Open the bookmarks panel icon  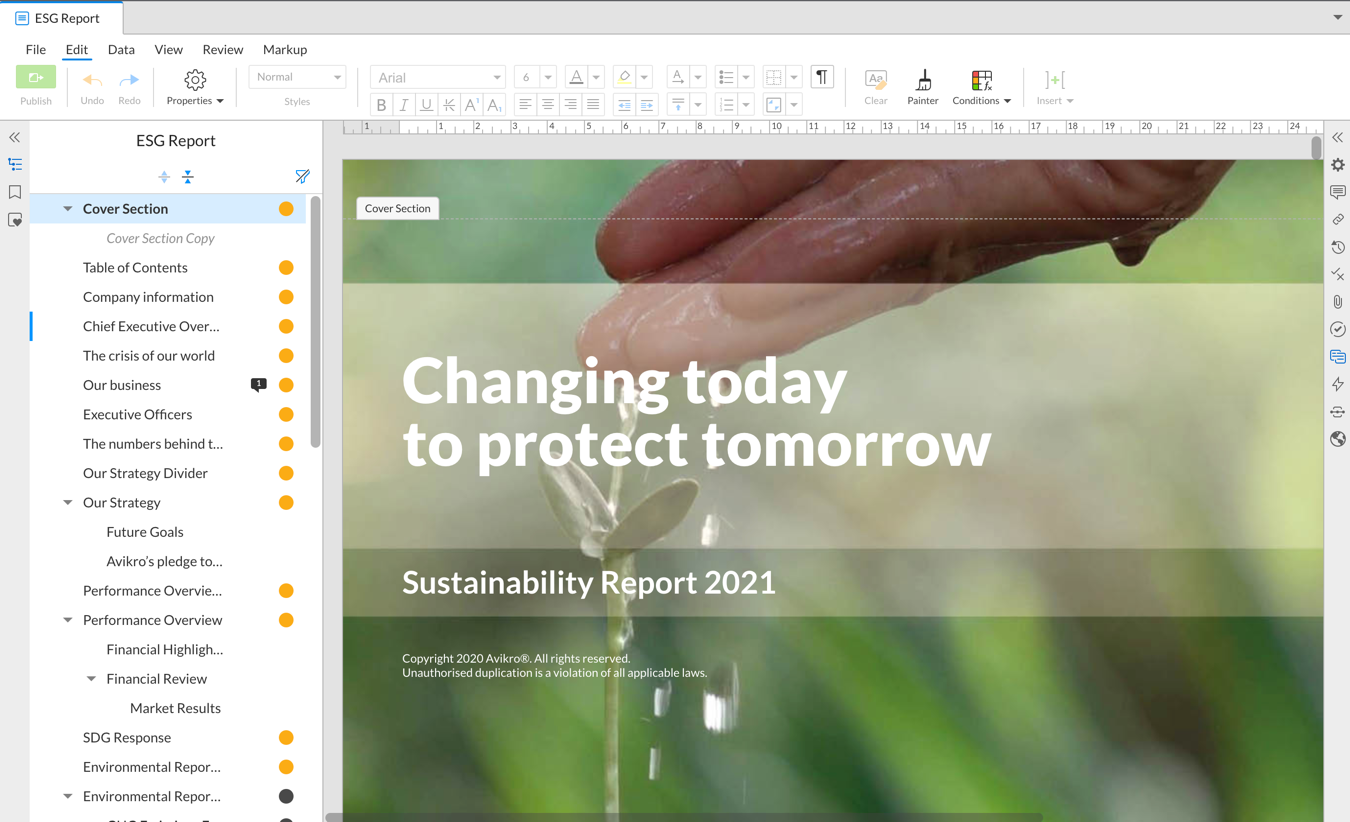(x=15, y=192)
